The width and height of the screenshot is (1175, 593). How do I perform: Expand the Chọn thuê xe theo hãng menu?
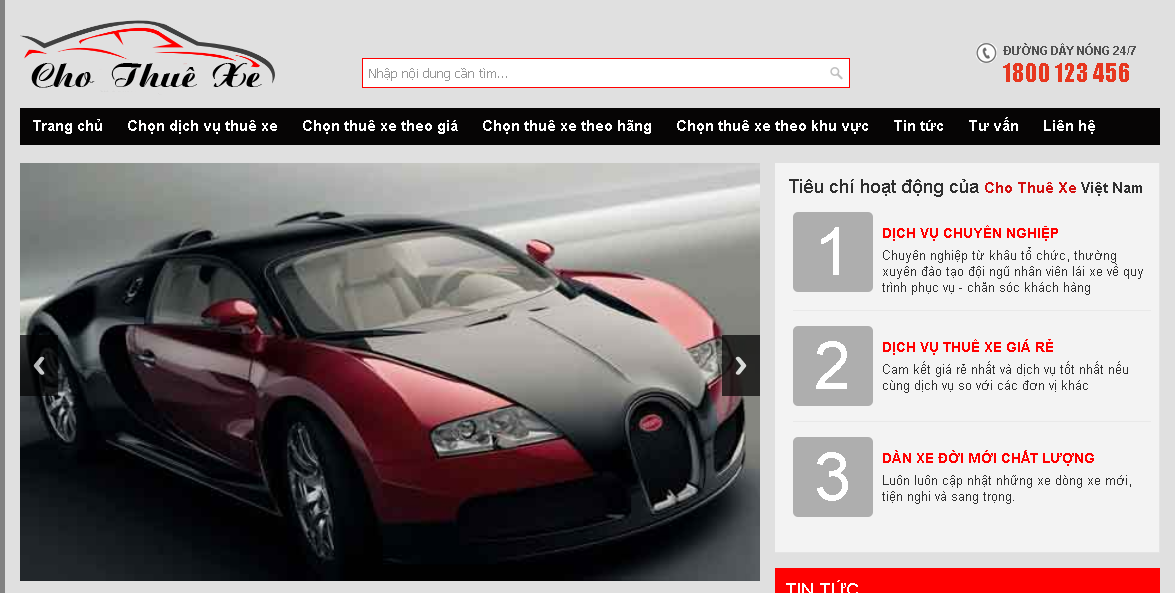point(566,126)
